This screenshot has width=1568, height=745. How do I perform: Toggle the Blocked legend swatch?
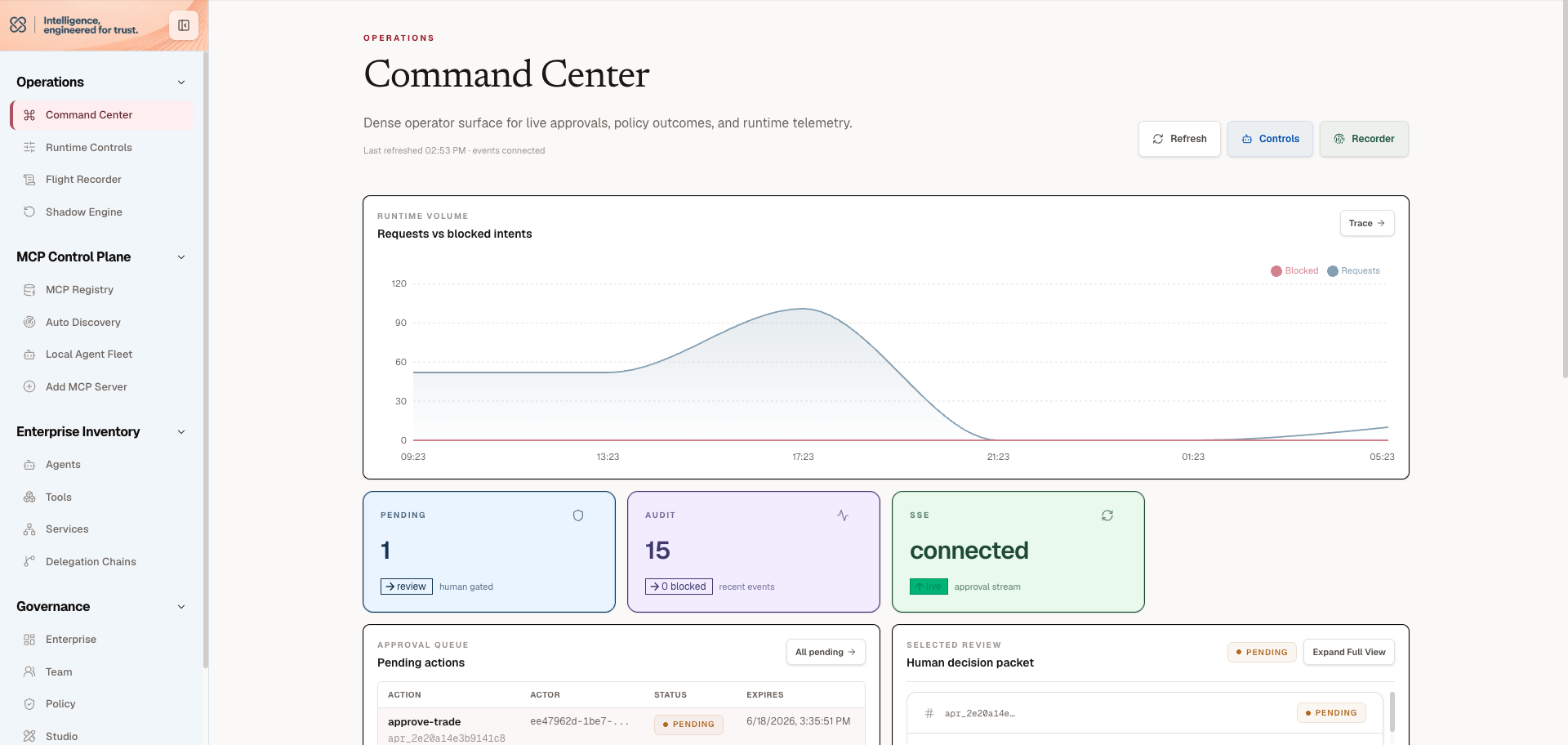[1276, 271]
